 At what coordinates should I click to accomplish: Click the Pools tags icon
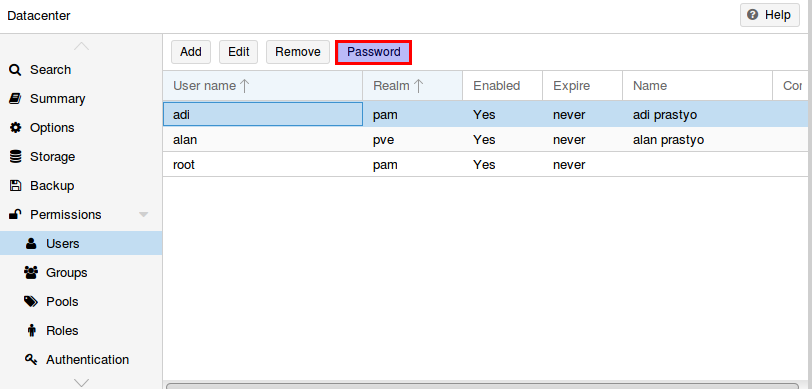tap(32, 301)
